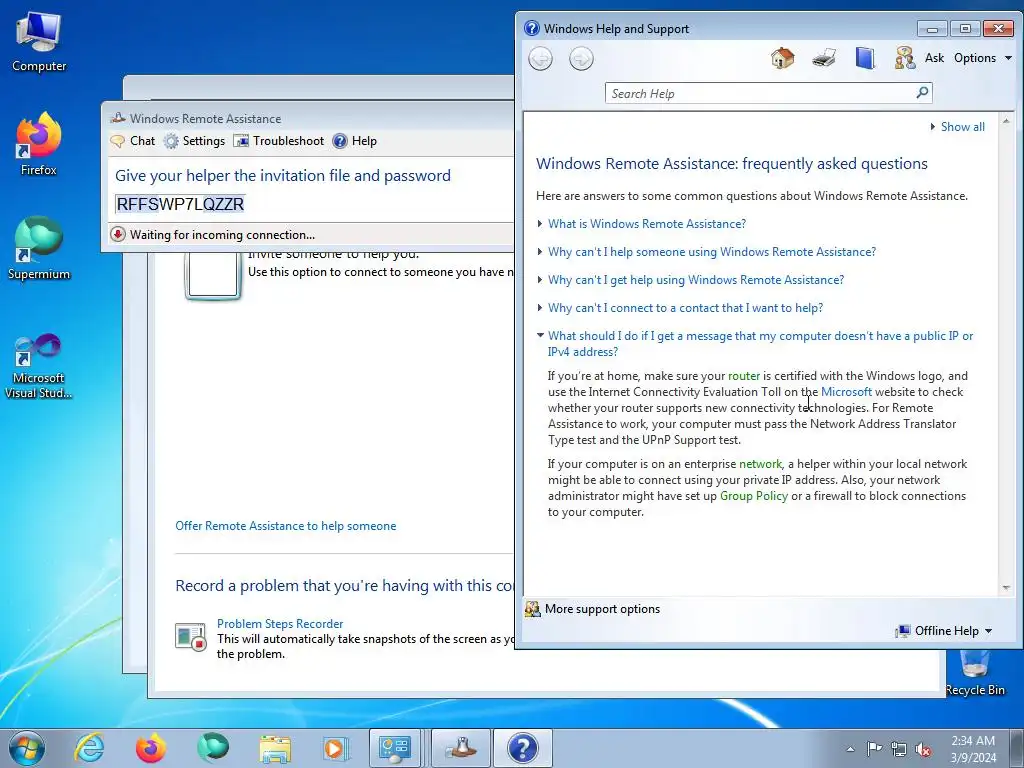This screenshot has width=1024, height=768.
Task: Expand Why can't I help someone topic
Action: (x=712, y=252)
